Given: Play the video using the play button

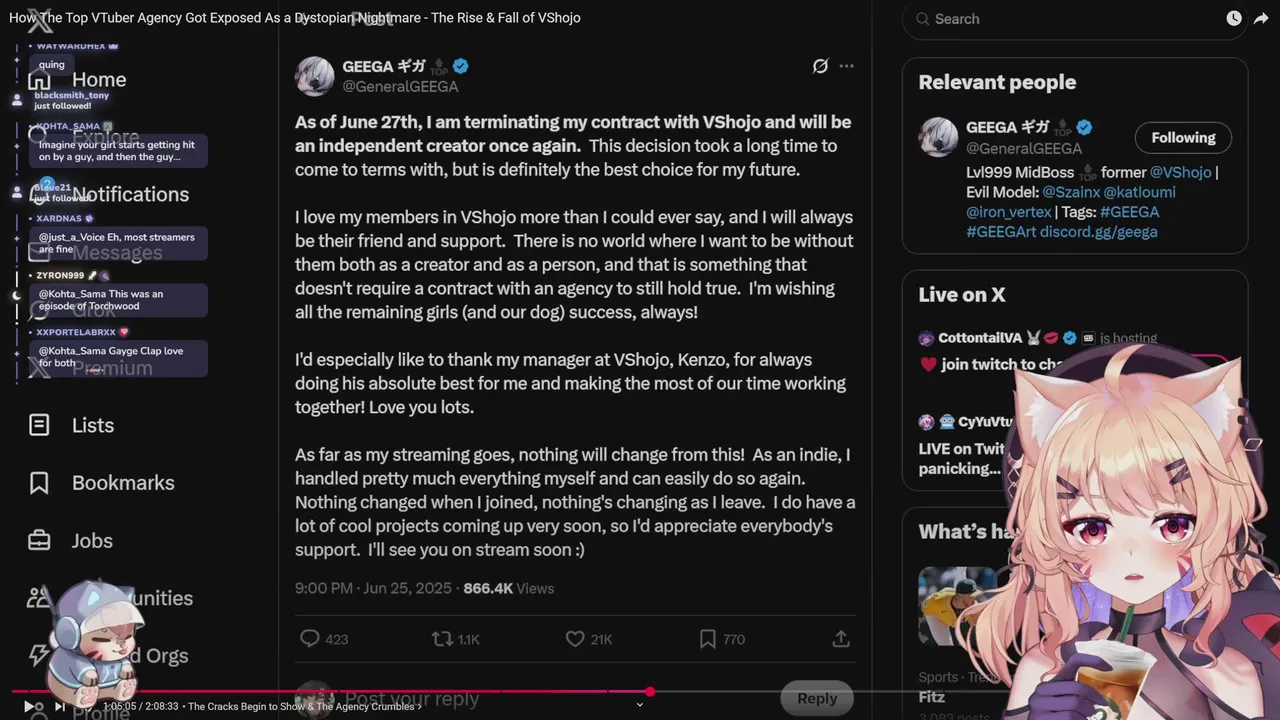Looking at the screenshot, I should (29, 706).
